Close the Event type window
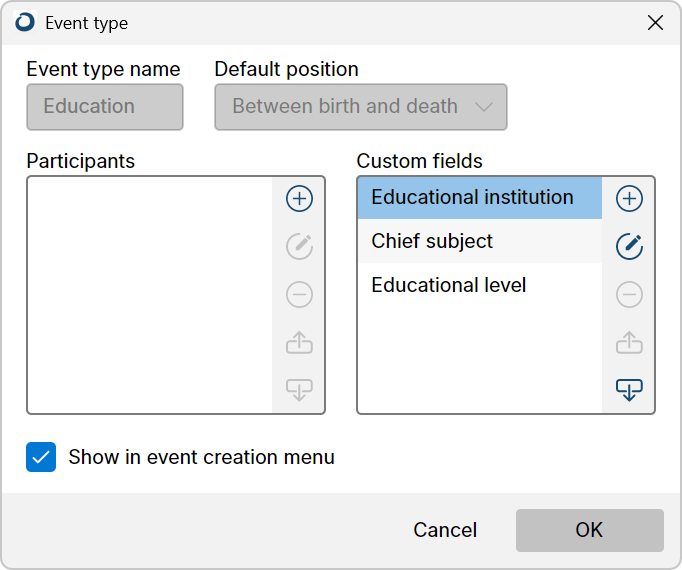682x570 pixels. (x=655, y=23)
